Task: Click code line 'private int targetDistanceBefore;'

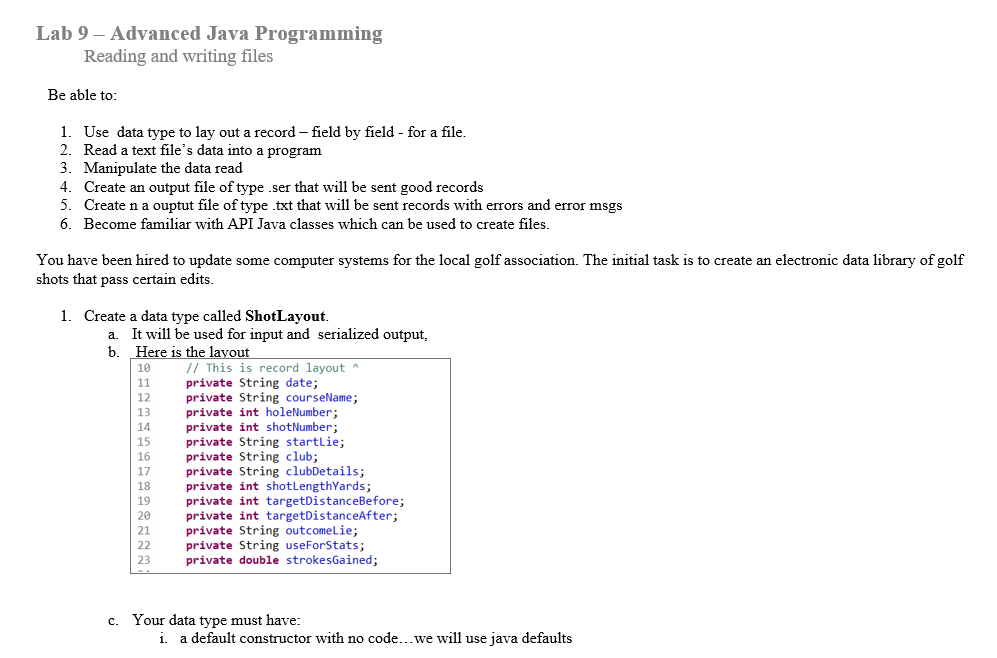Action: [295, 501]
